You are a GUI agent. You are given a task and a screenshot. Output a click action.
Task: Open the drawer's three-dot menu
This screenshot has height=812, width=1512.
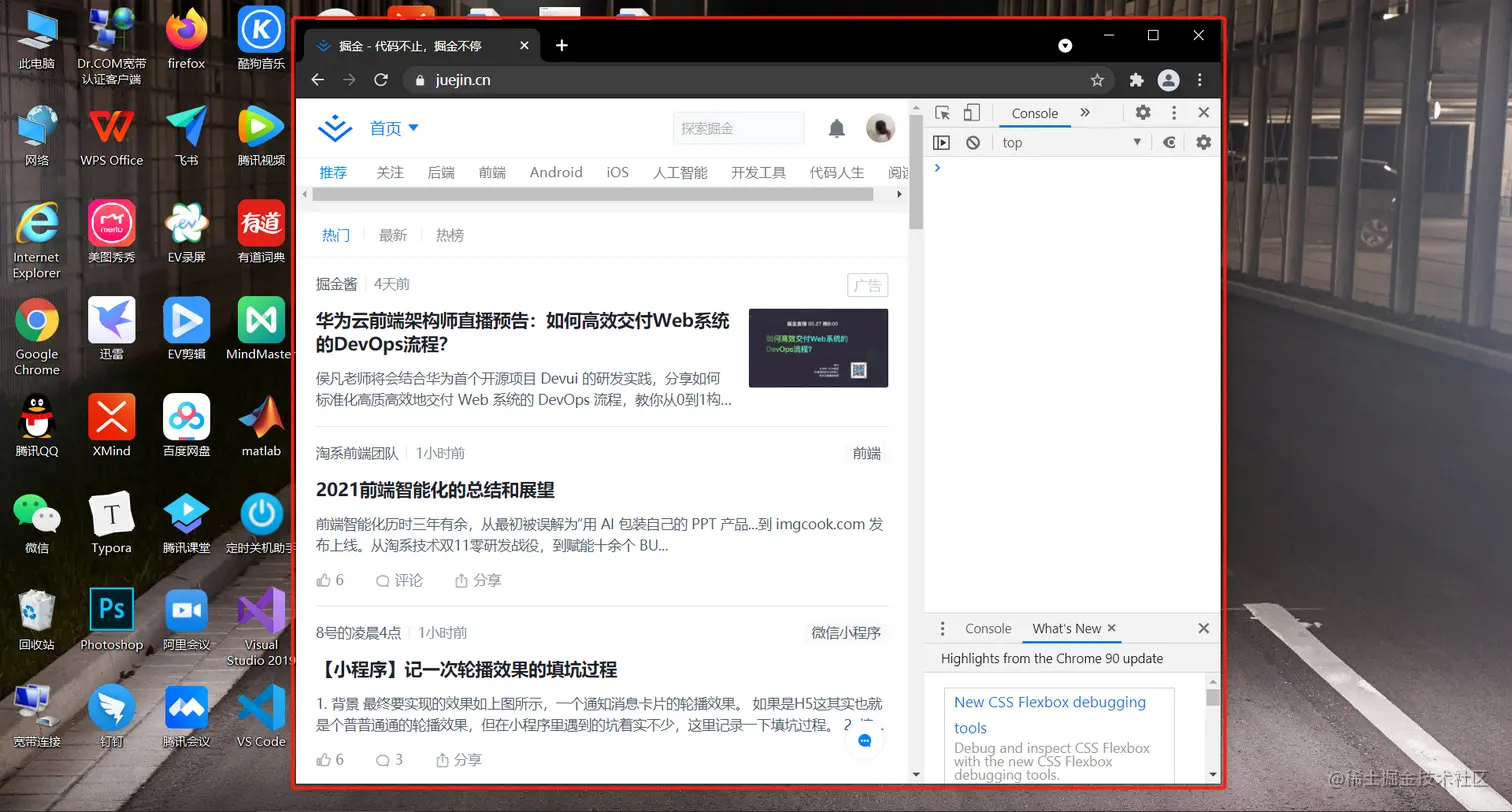coord(942,629)
